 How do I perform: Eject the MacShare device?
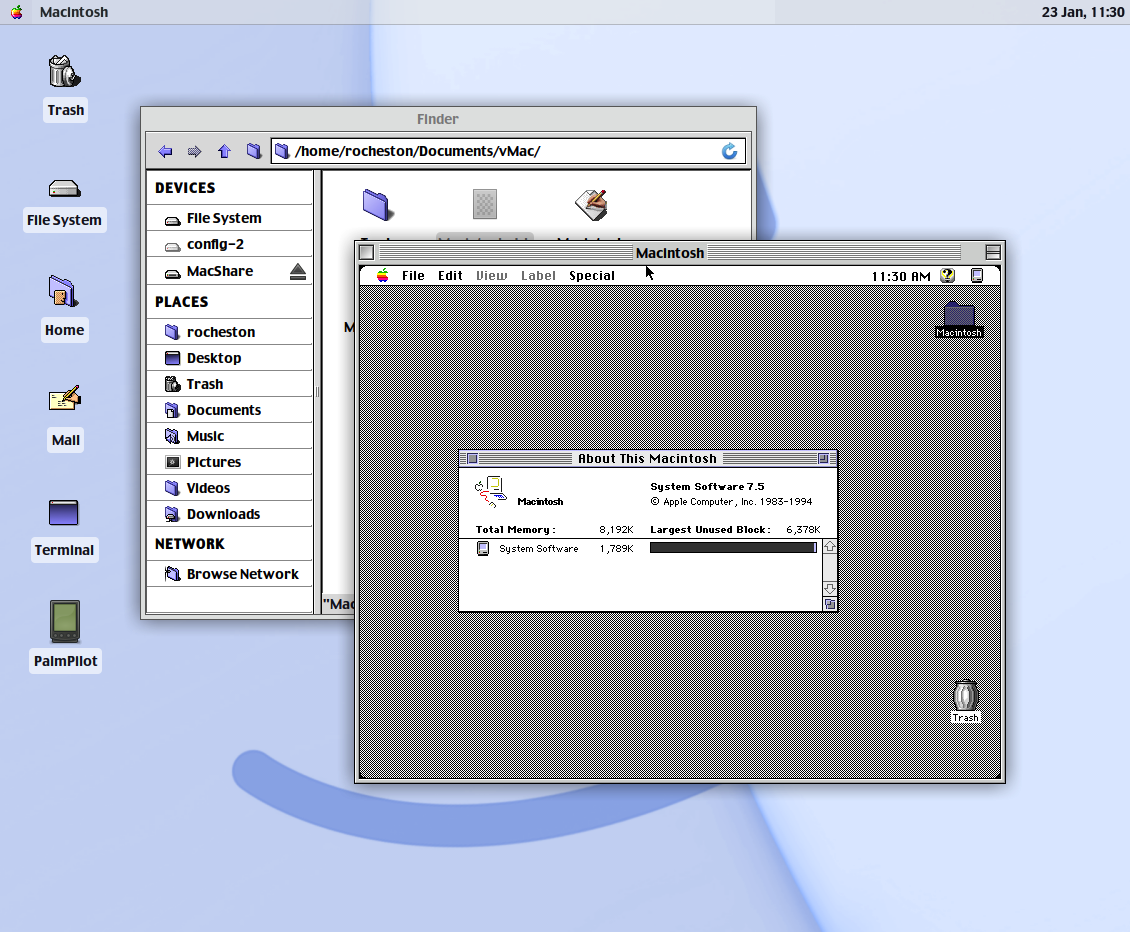[298, 272]
